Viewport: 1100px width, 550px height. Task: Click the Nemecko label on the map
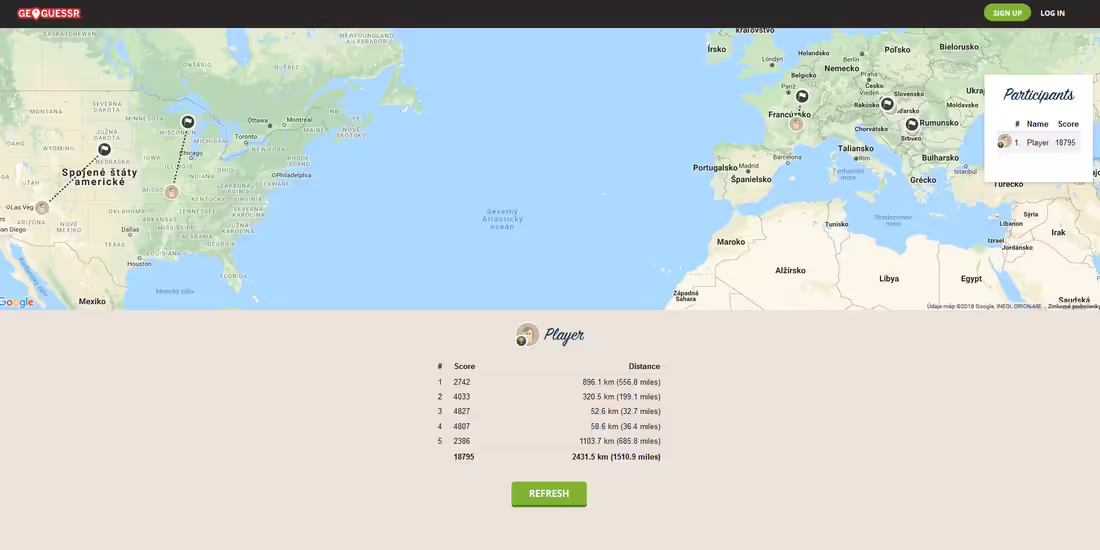point(842,68)
